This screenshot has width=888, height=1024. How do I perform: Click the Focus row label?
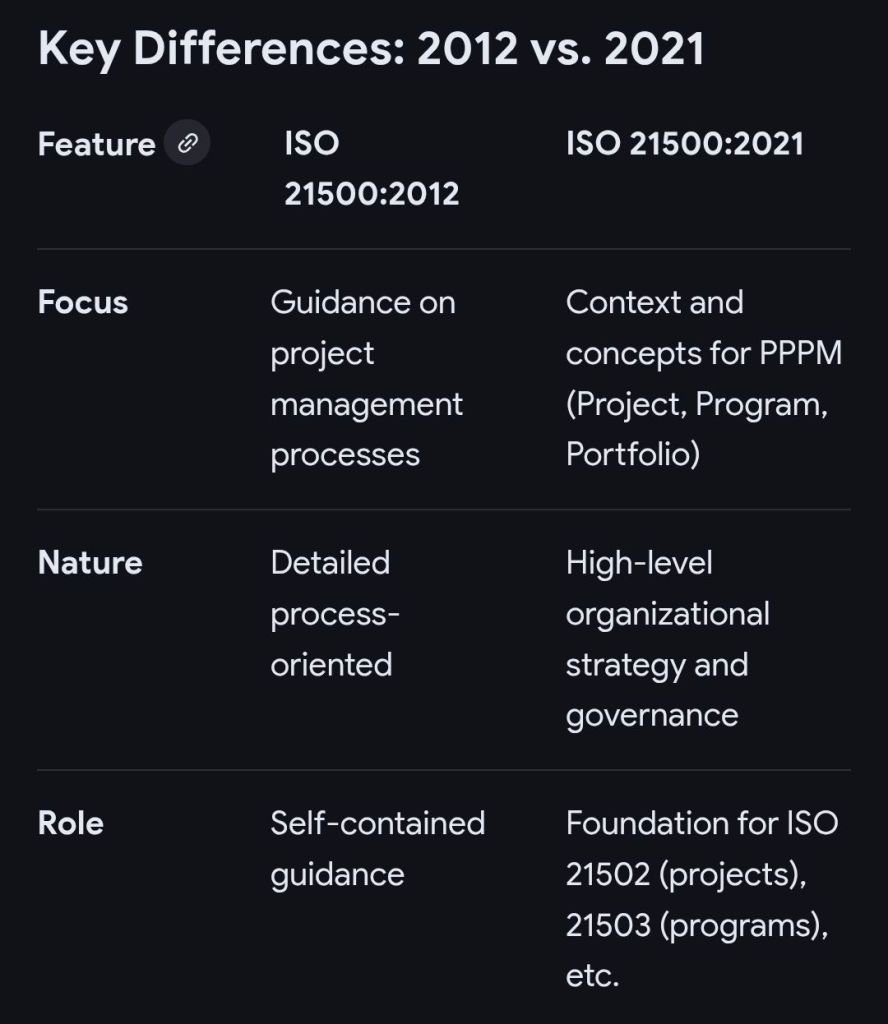click(83, 302)
